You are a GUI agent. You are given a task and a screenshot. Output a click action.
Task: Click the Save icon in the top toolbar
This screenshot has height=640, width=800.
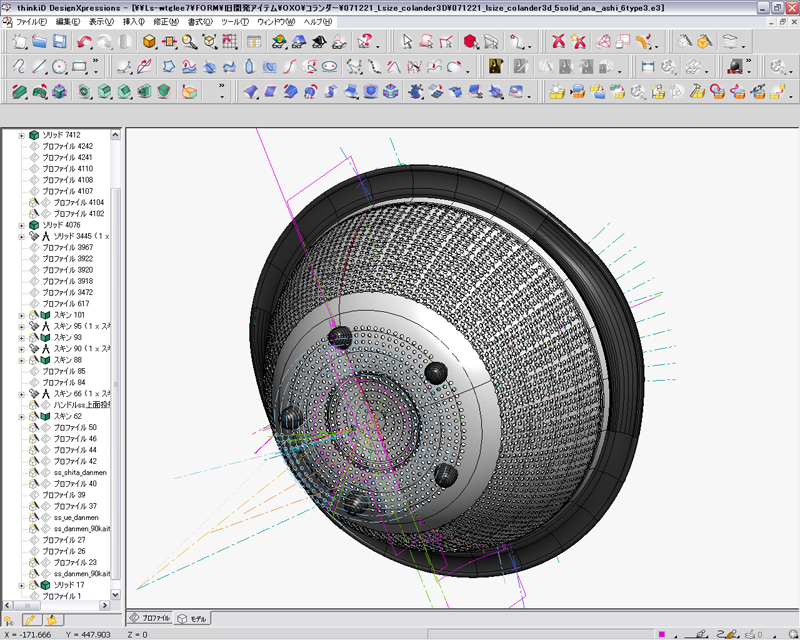click(x=60, y=41)
